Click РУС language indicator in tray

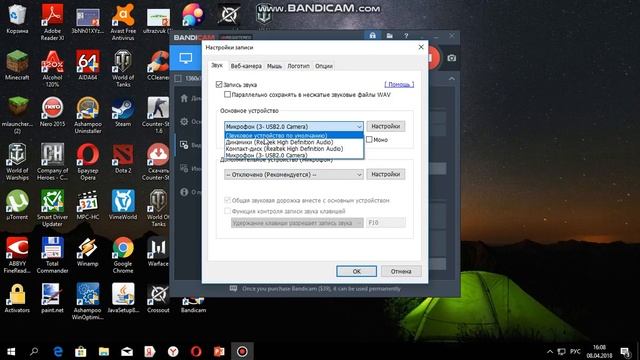[x=575, y=351]
